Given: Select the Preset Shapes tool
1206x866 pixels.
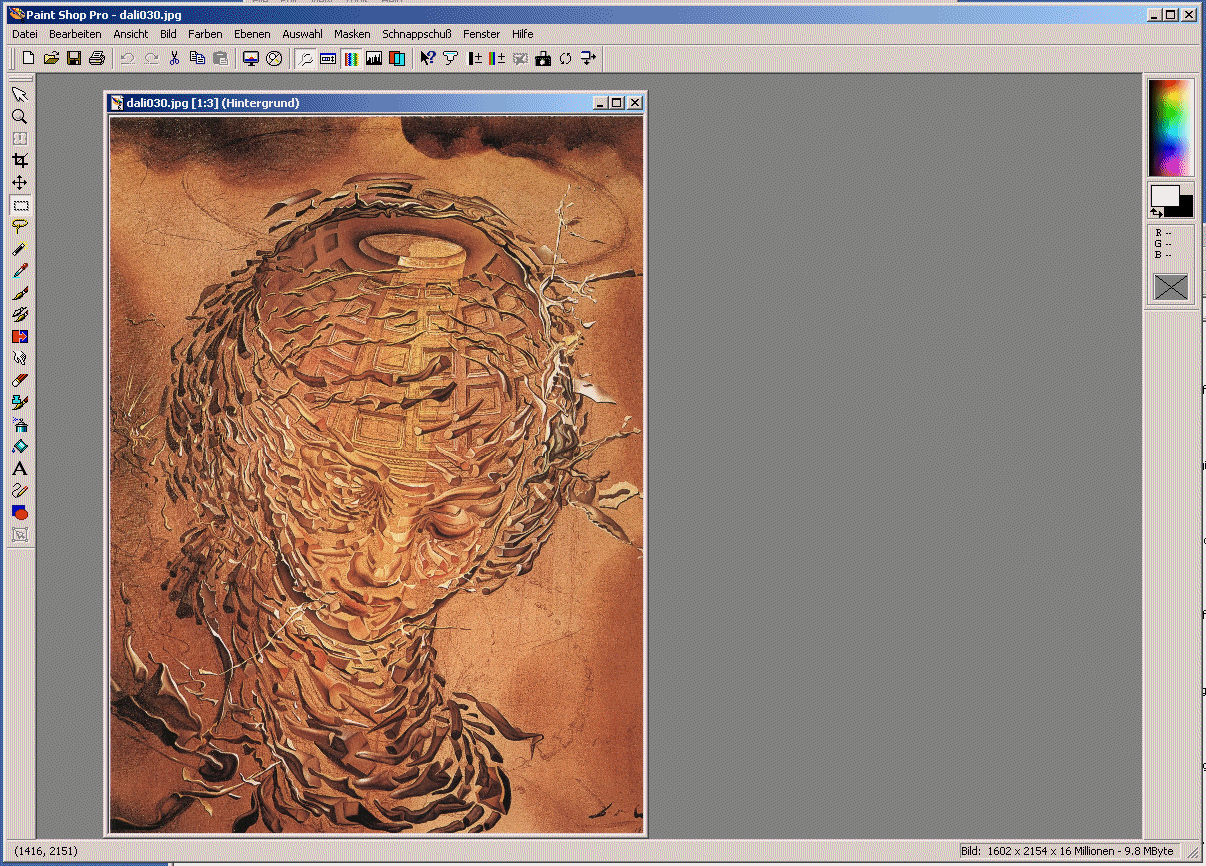Looking at the screenshot, I should [x=19, y=512].
